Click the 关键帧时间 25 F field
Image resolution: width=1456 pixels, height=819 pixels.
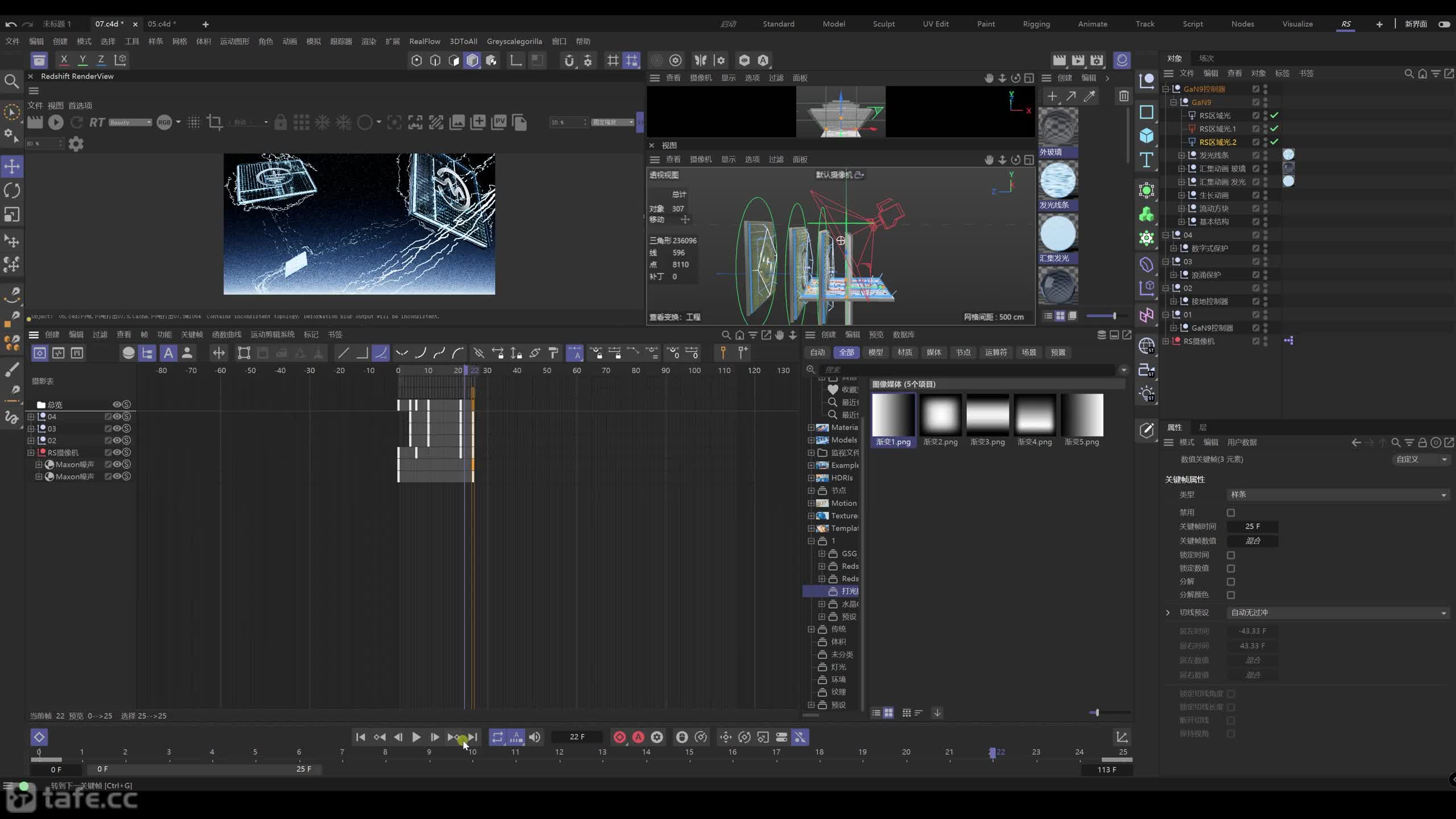tap(1252, 527)
